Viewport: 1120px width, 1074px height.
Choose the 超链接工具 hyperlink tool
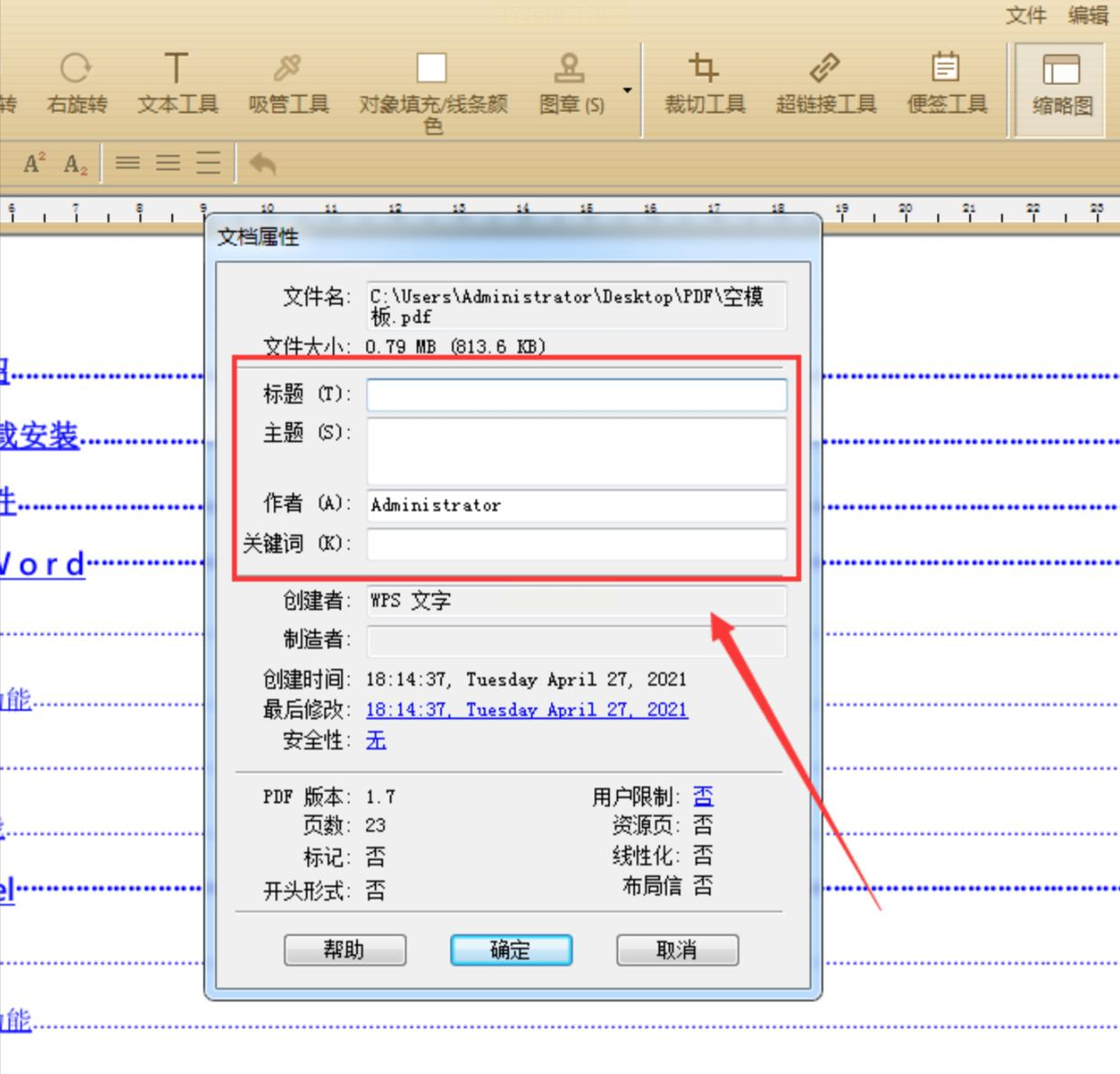tap(826, 84)
